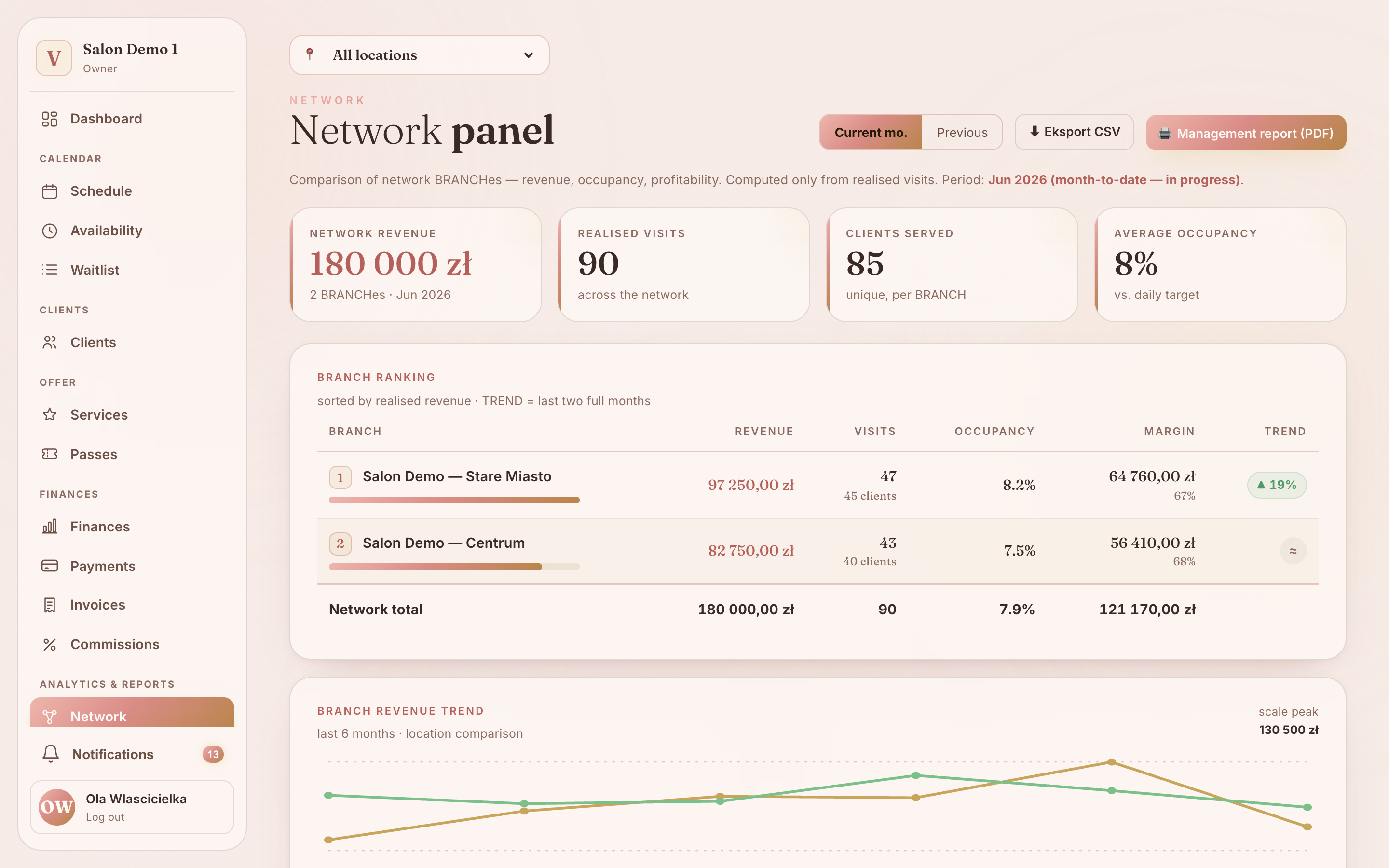This screenshot has height=868, width=1389.
Task: Click the Log out link
Action: point(105,817)
